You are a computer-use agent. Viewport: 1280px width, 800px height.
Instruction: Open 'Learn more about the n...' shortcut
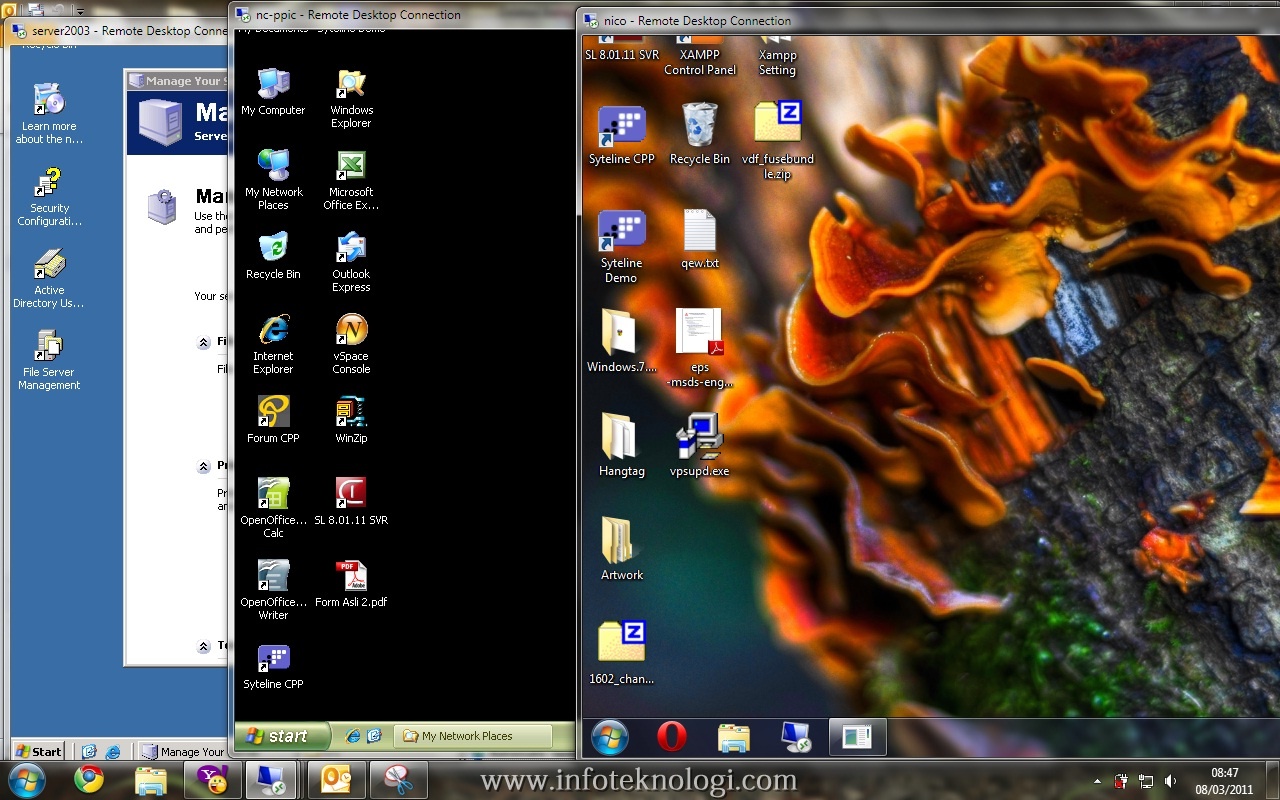pyautogui.click(x=49, y=115)
